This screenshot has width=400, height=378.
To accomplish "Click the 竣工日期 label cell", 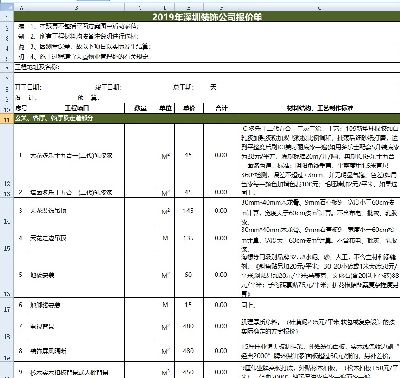I will pyautogui.click(x=108, y=87).
